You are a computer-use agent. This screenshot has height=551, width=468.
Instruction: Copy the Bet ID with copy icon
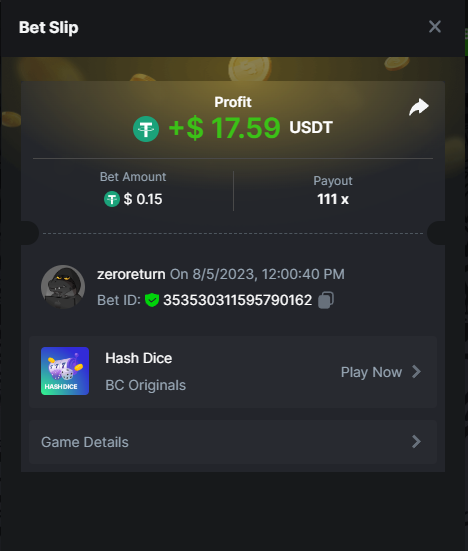click(326, 300)
